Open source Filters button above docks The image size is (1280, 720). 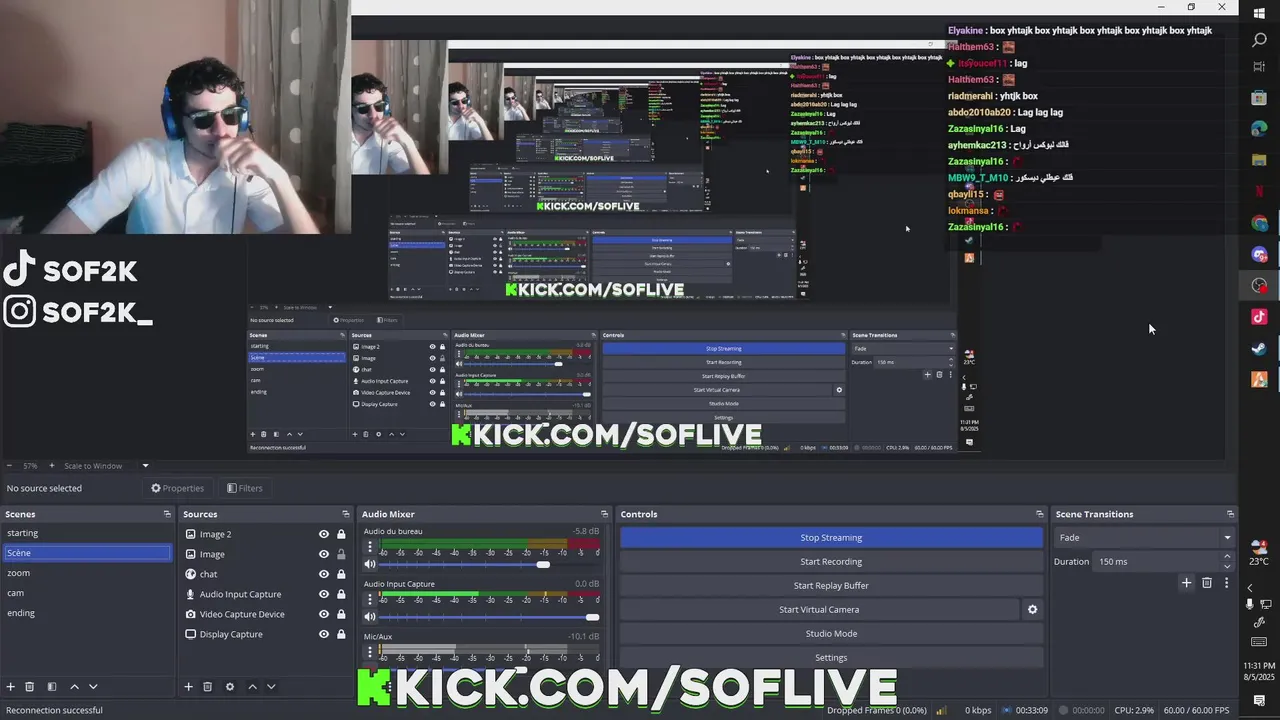coord(245,488)
